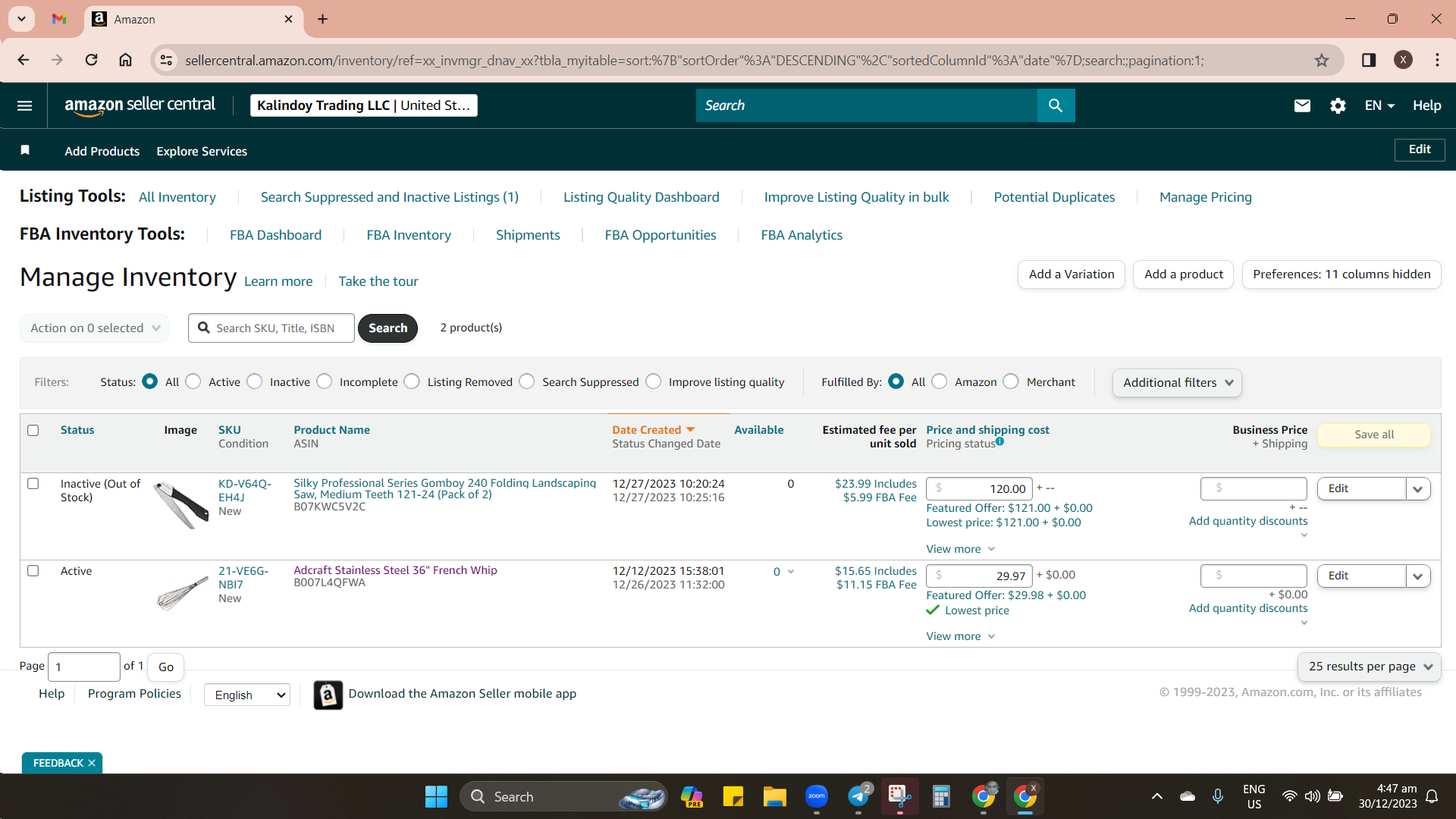Open Chrome's three-dot menu

(x=1437, y=60)
